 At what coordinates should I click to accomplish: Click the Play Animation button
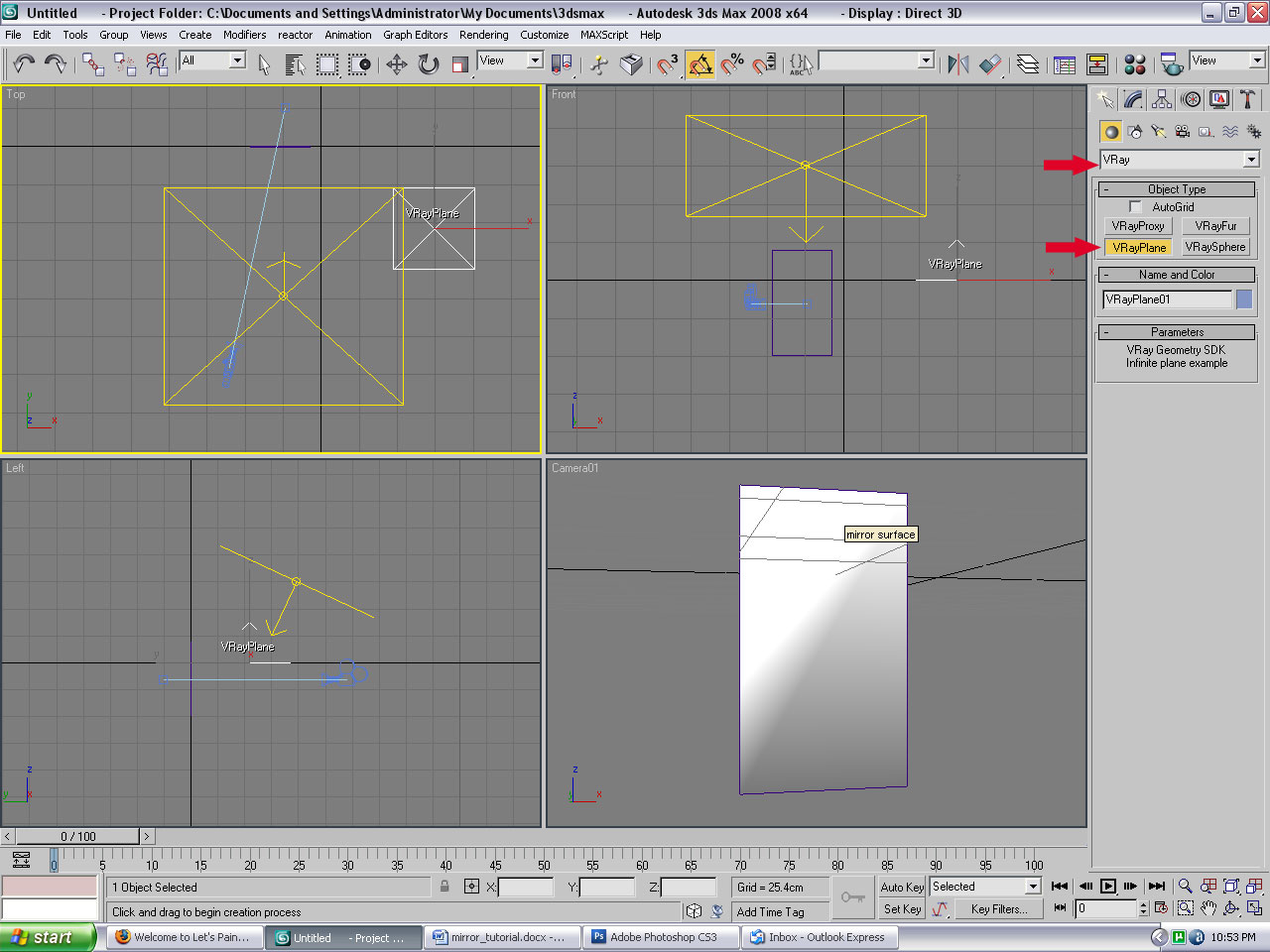(1108, 887)
